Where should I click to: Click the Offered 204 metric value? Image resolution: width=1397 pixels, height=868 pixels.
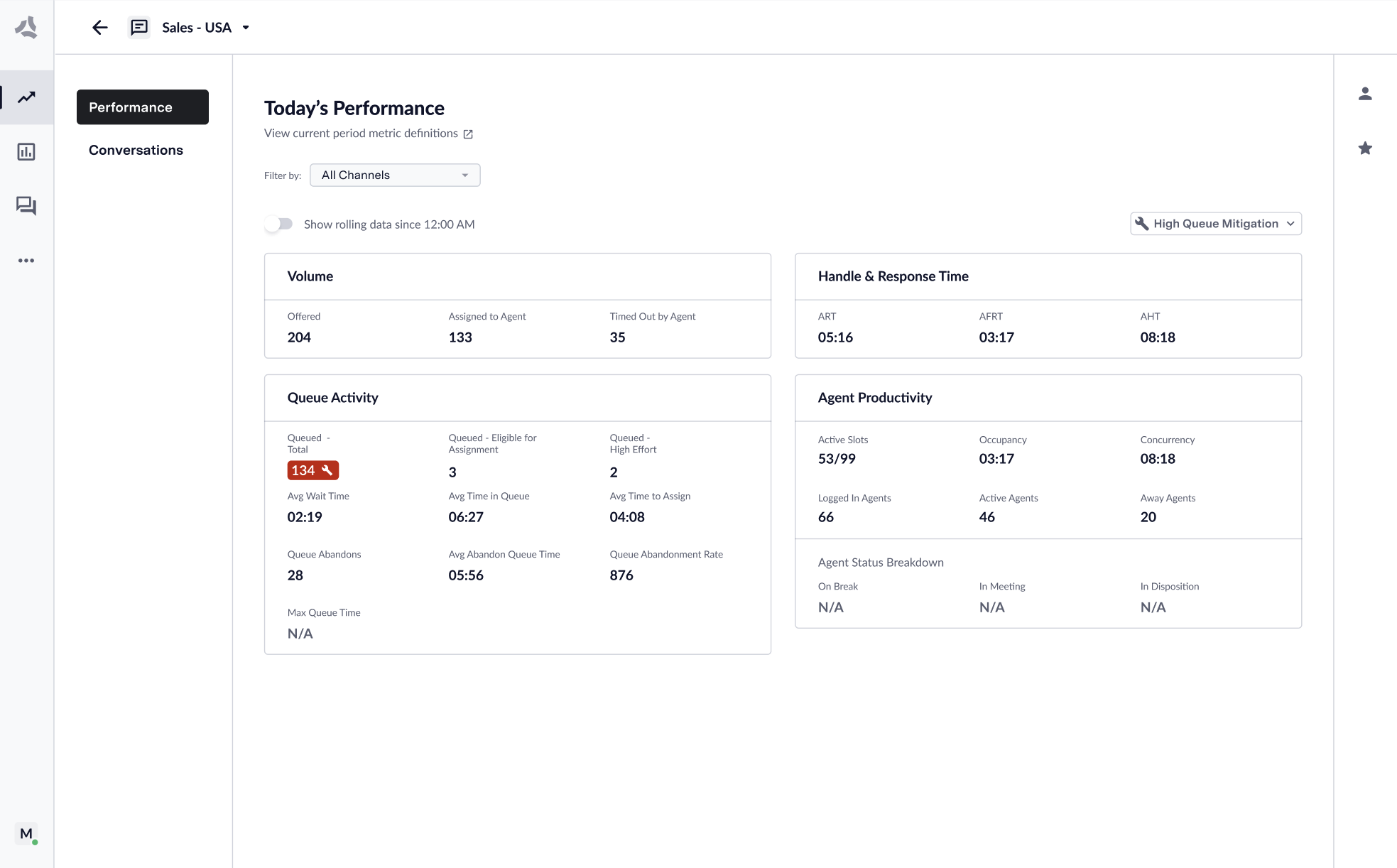click(x=299, y=337)
